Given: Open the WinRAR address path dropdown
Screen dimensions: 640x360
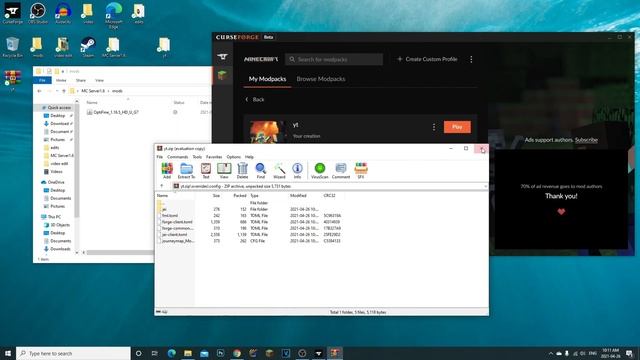Looking at the screenshot, I should [x=485, y=186].
